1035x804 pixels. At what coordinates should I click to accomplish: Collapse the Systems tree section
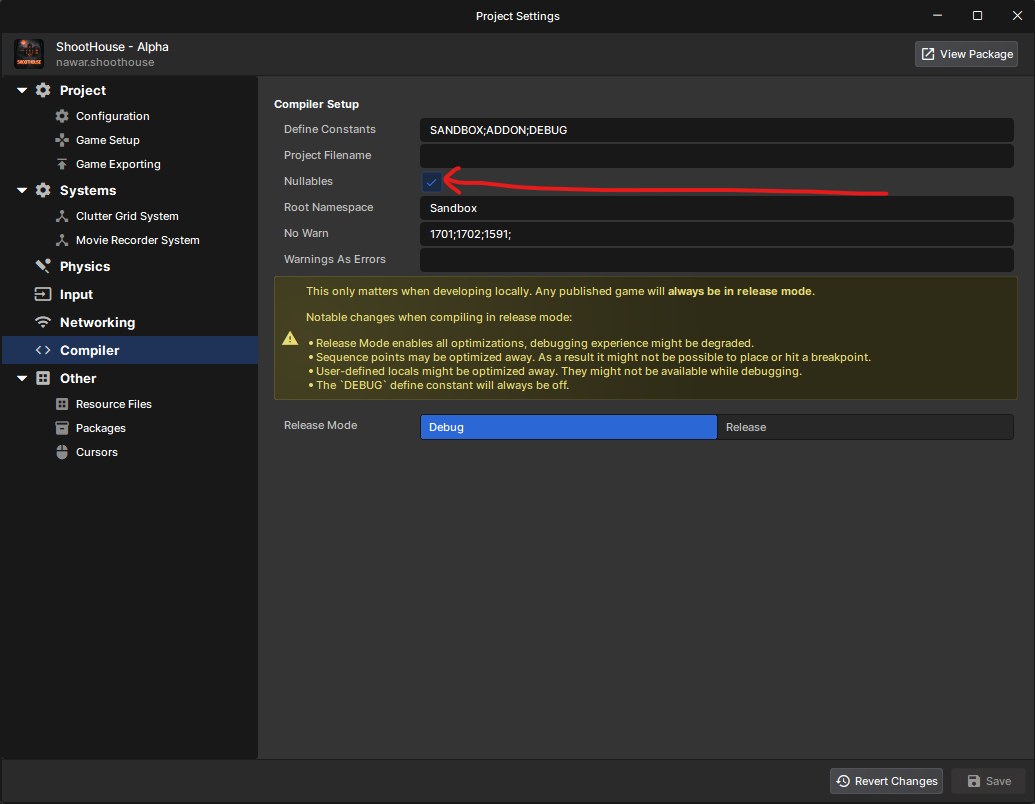22,190
